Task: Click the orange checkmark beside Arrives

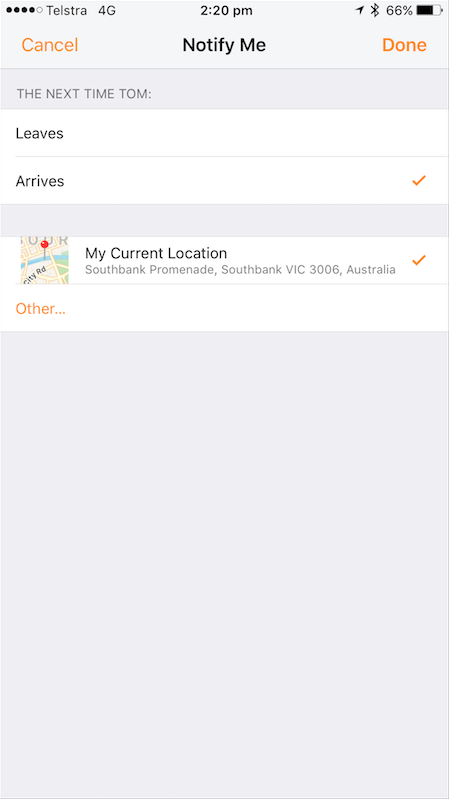Action: click(419, 180)
